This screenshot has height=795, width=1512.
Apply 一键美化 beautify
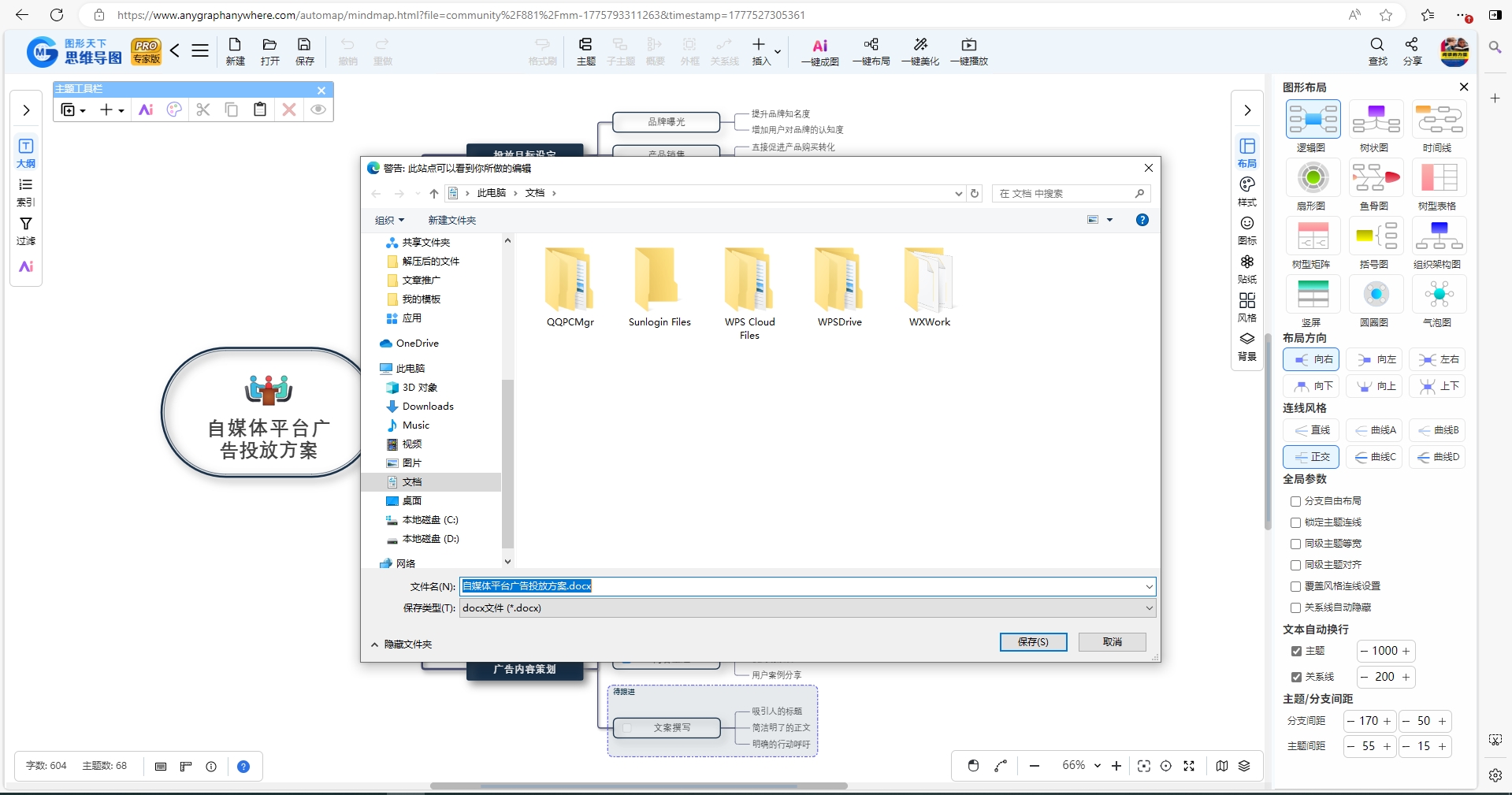(920, 51)
